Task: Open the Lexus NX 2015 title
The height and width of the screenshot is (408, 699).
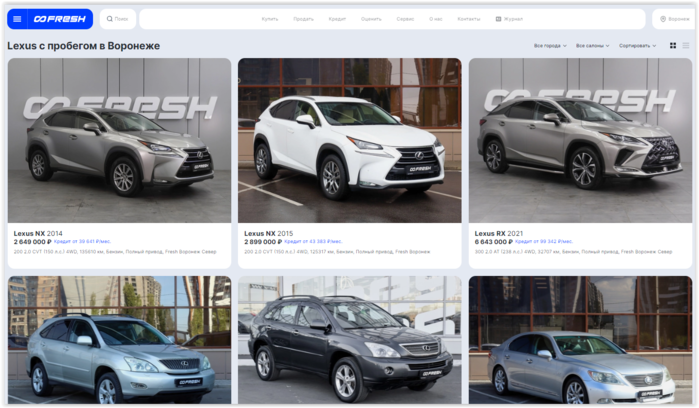Action: coord(268,233)
